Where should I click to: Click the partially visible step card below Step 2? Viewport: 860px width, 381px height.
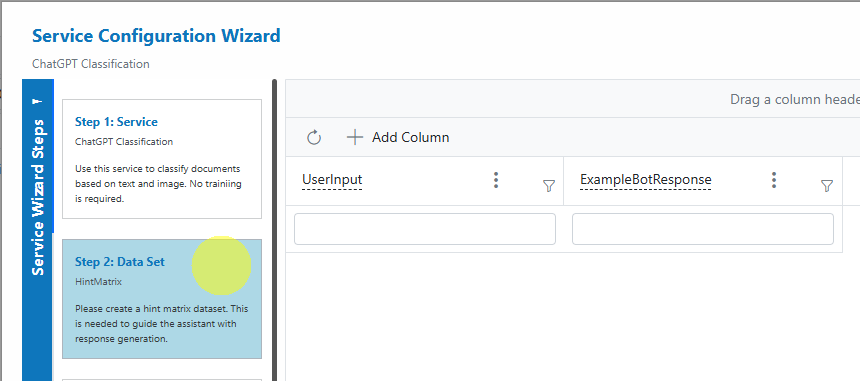click(162, 379)
